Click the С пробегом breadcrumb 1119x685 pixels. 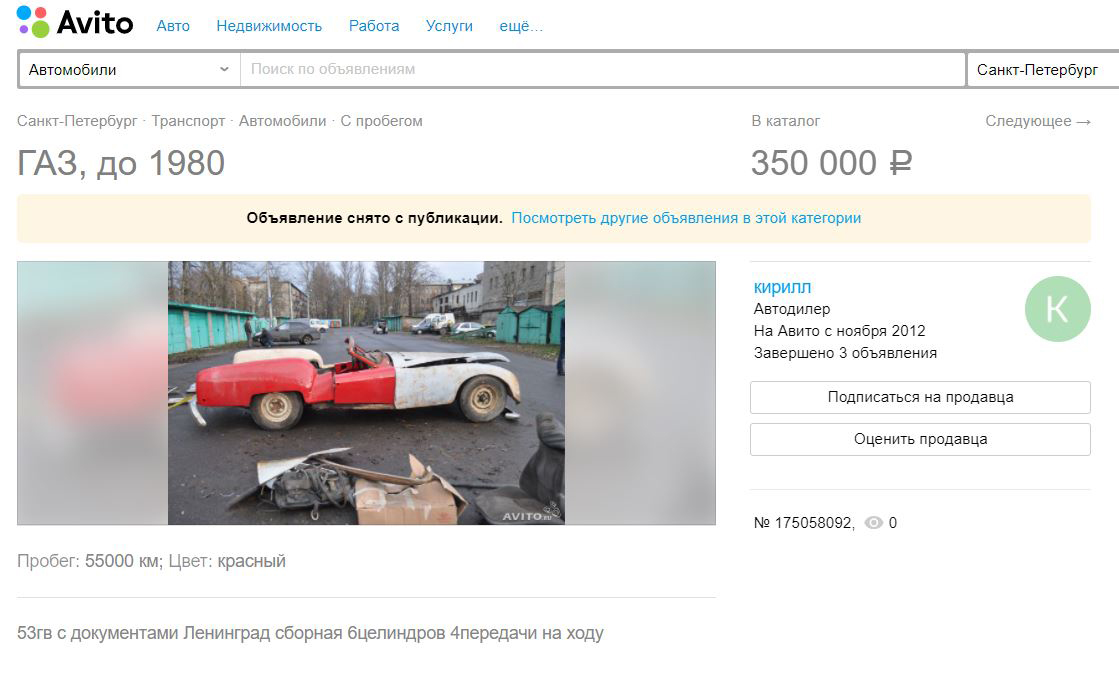pyautogui.click(x=381, y=121)
